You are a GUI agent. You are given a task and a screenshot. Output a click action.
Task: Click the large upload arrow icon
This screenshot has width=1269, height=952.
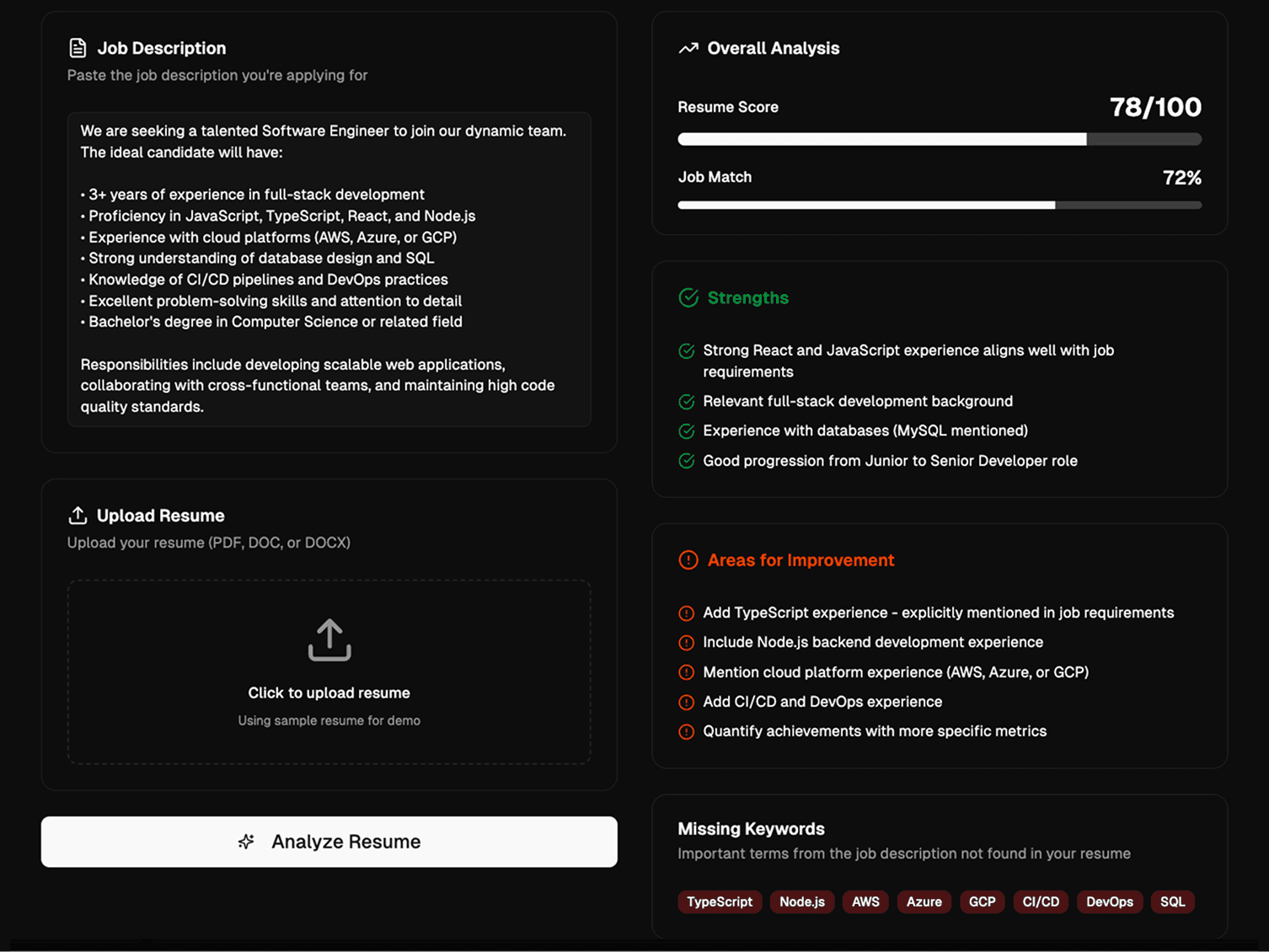[329, 640]
